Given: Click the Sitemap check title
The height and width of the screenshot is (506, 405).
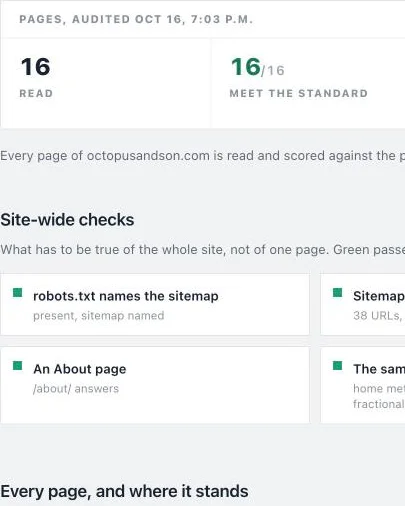Looking at the screenshot, I should pyautogui.click(x=379, y=296).
